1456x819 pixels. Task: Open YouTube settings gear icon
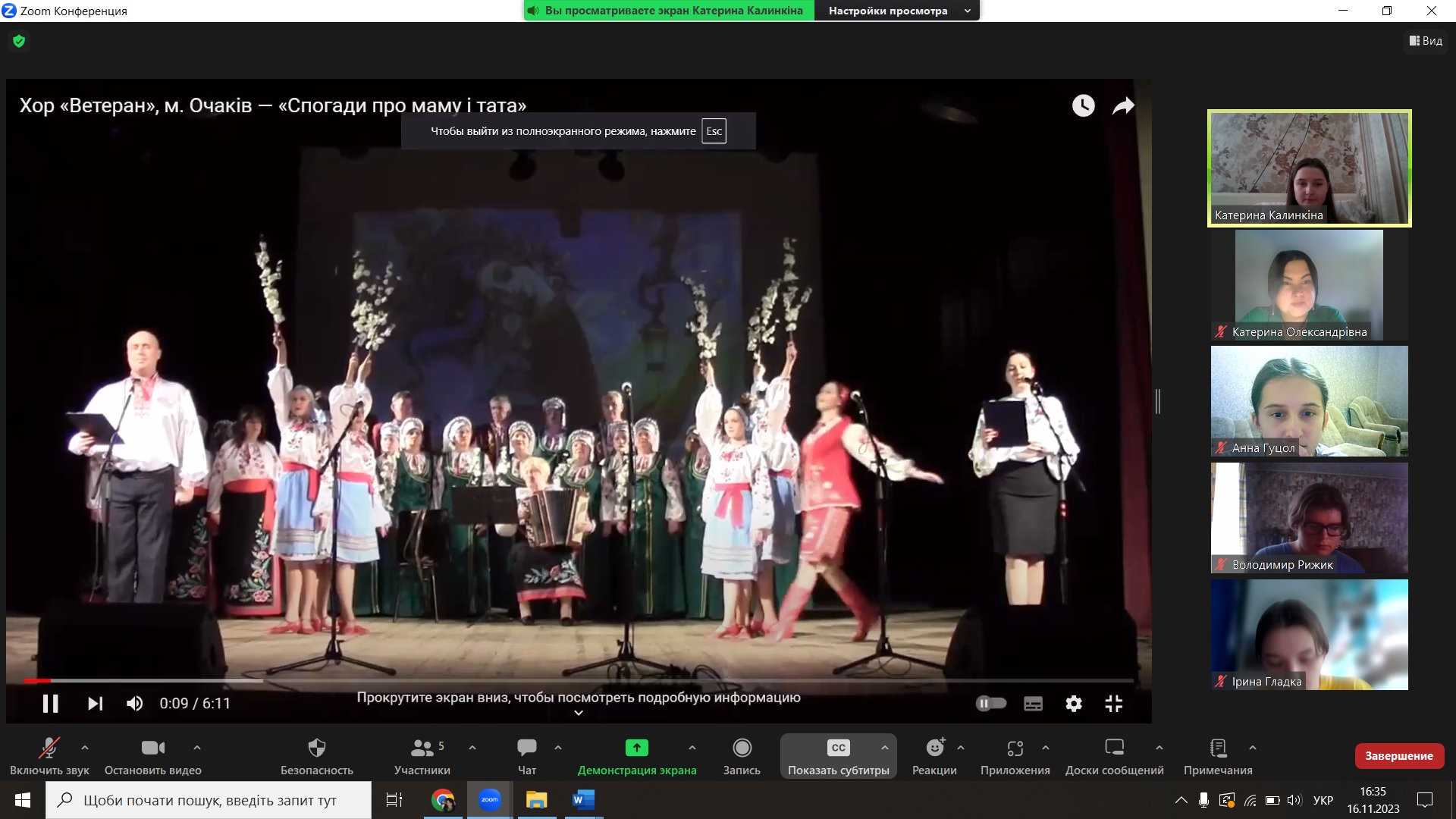click(1073, 704)
